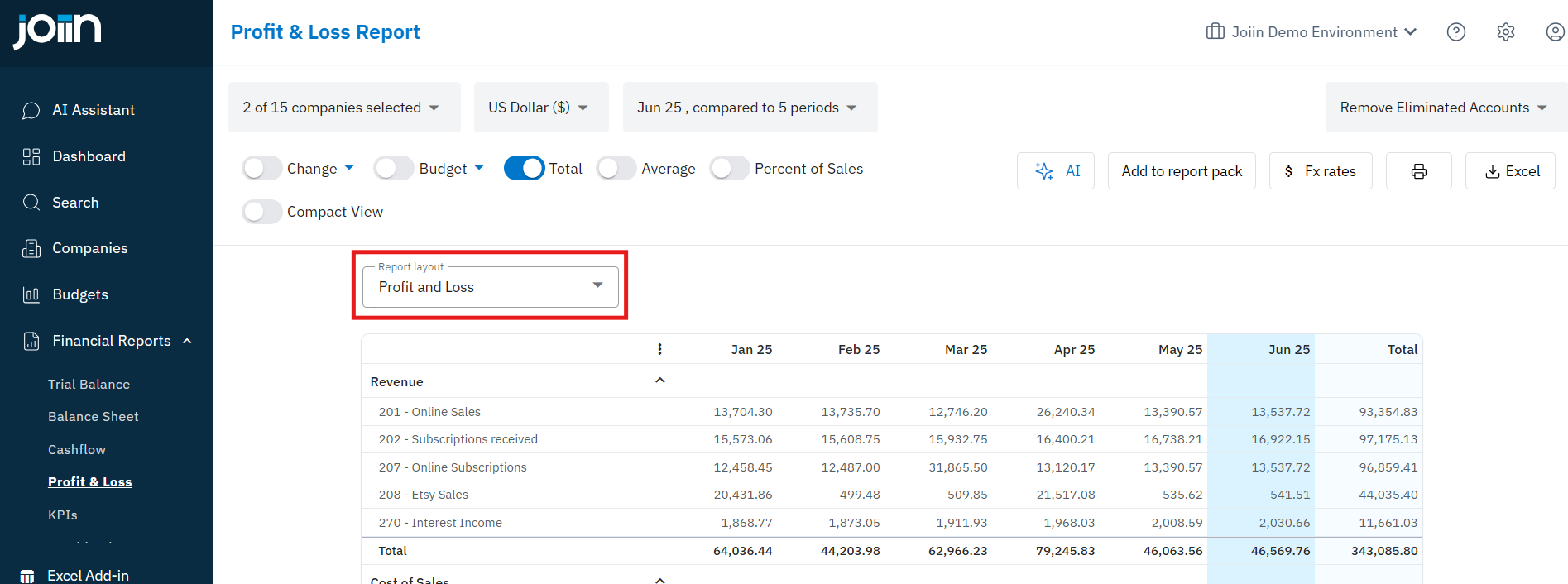Disable the Total switch

click(x=525, y=169)
